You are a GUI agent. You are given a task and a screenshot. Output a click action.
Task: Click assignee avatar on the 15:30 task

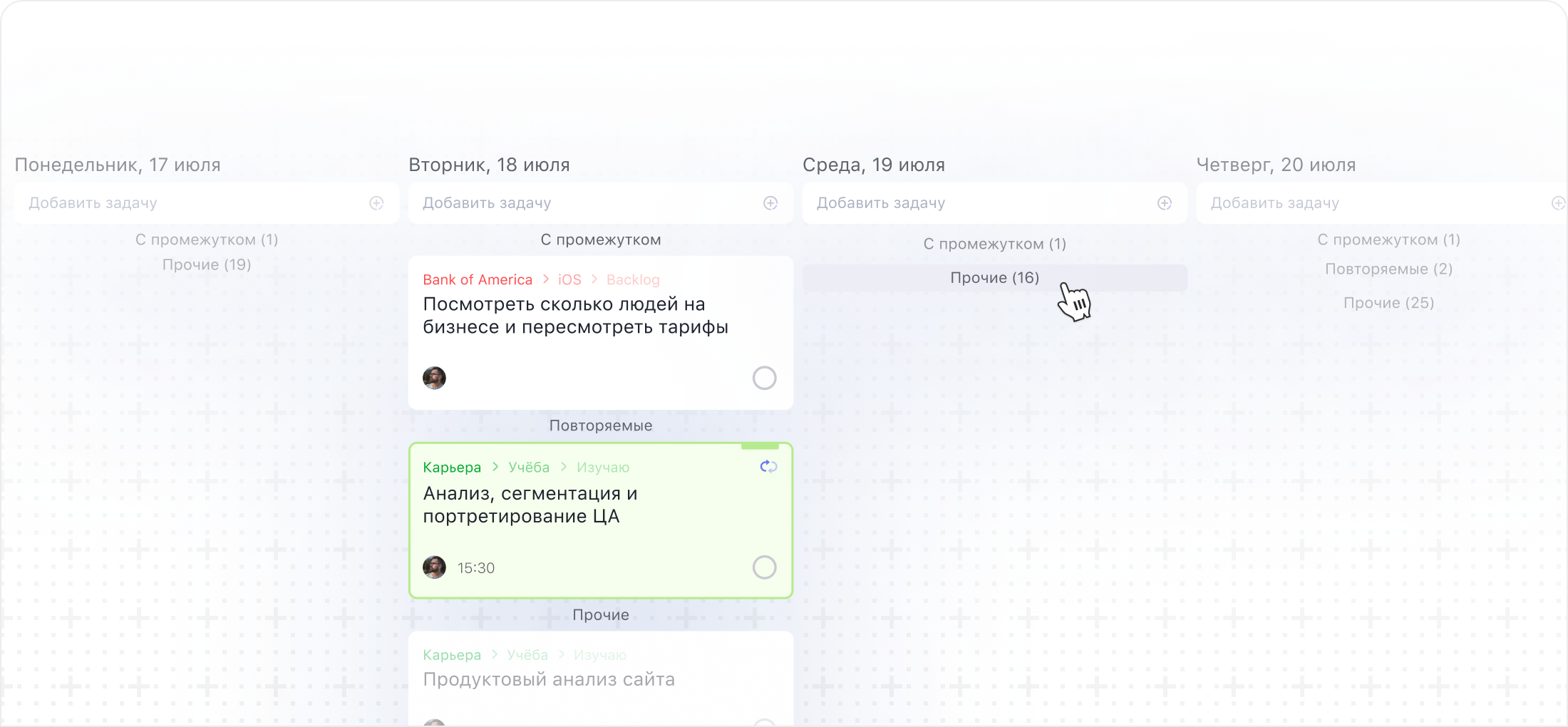coord(434,567)
